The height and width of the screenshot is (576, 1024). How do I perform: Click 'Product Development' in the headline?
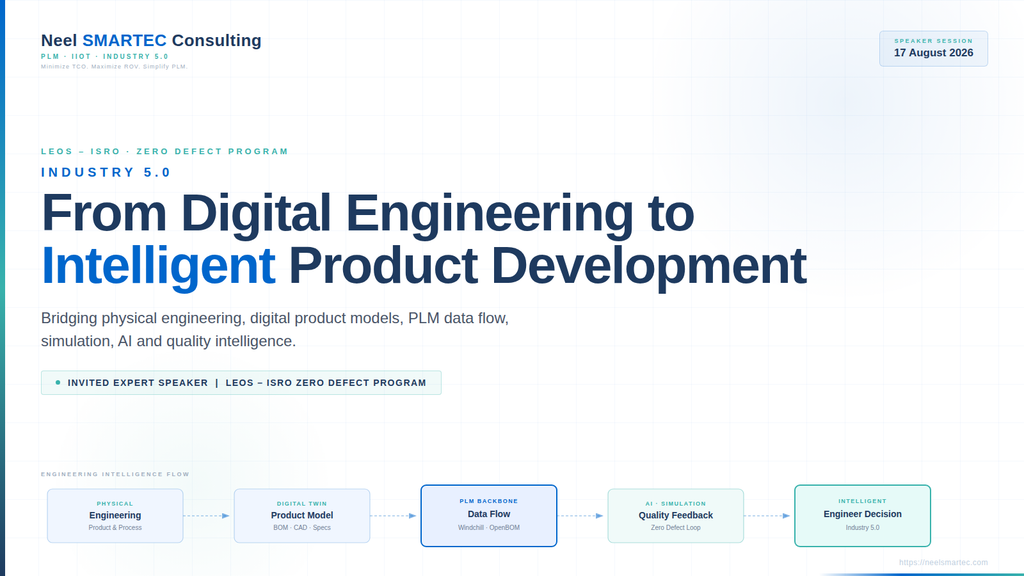point(547,265)
